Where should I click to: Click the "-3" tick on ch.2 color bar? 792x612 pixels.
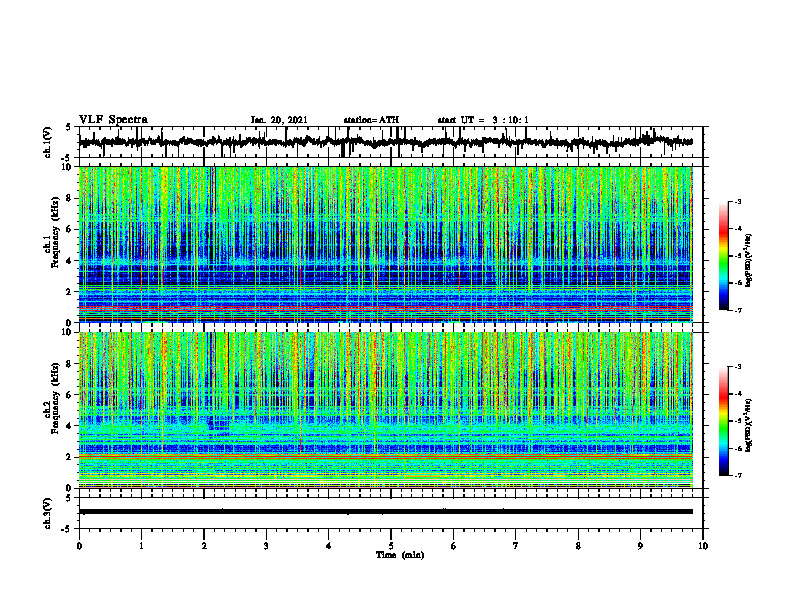point(738,367)
